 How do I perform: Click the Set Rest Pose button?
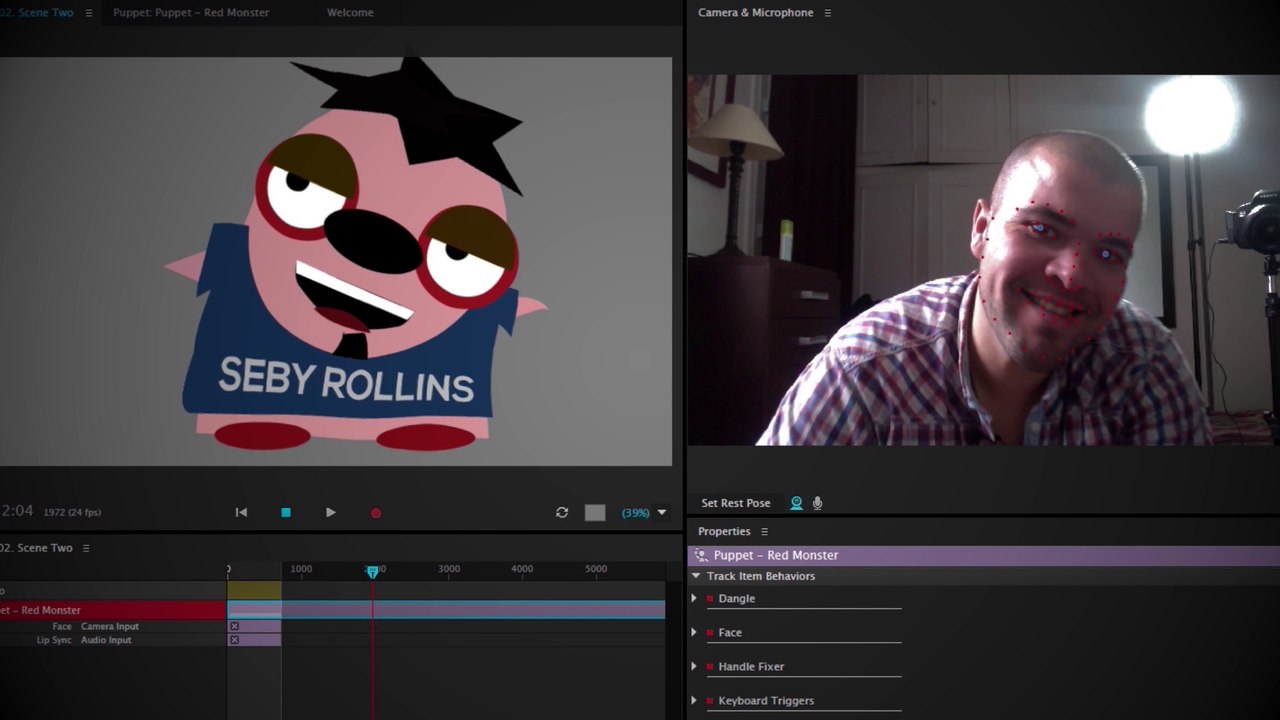(736, 503)
